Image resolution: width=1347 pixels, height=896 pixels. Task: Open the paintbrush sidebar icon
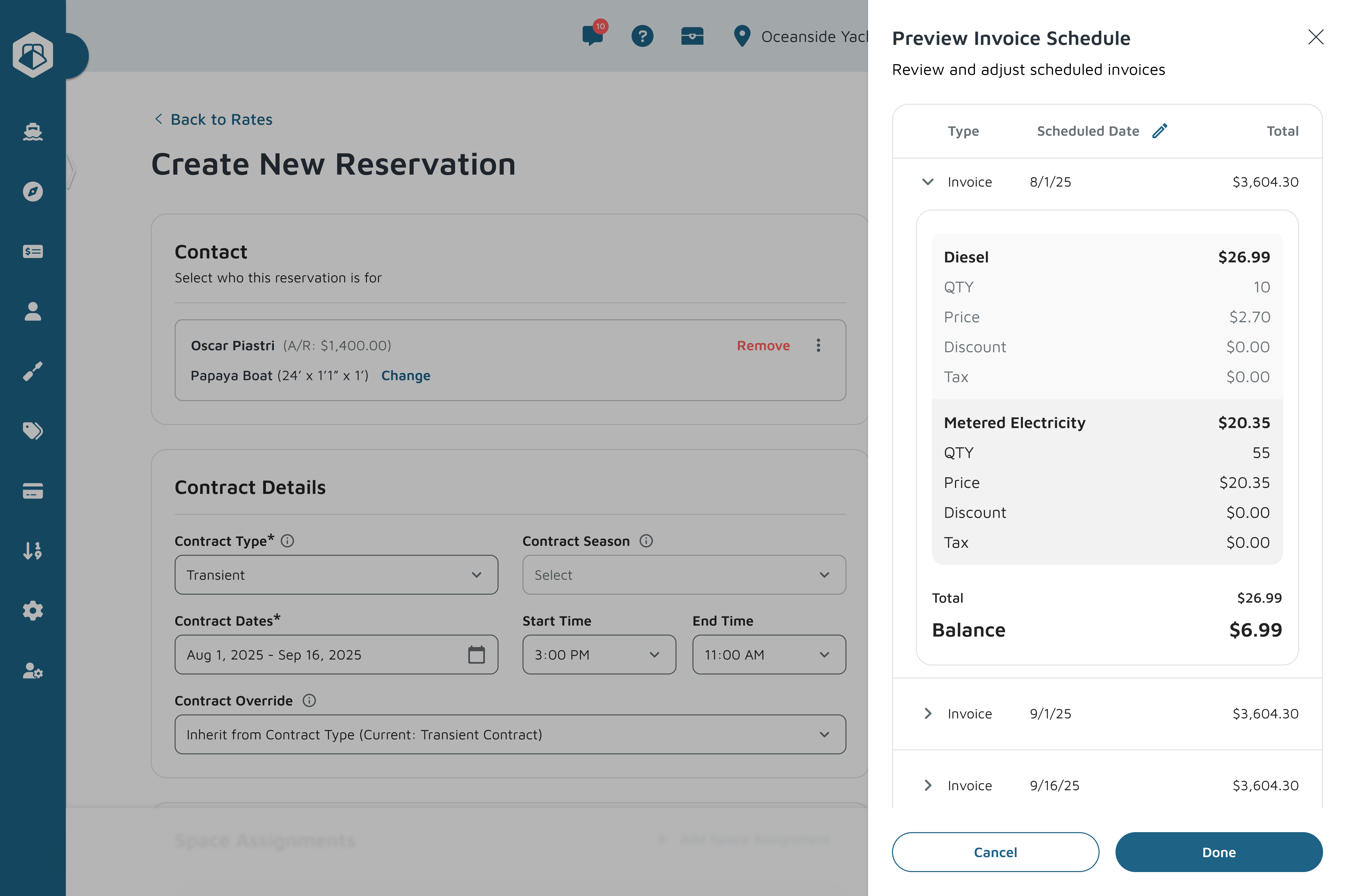click(33, 371)
